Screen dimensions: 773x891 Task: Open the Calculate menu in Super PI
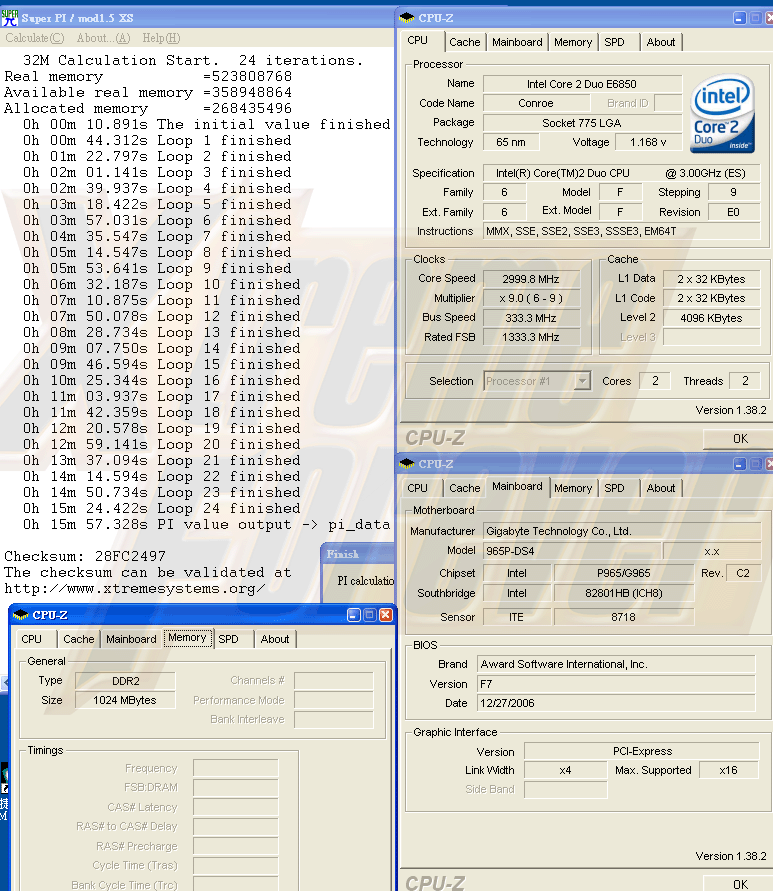(34, 38)
